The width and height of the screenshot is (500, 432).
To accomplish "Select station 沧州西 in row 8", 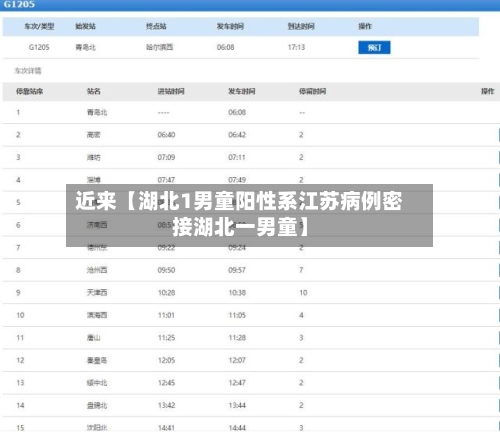I will click(97, 270).
